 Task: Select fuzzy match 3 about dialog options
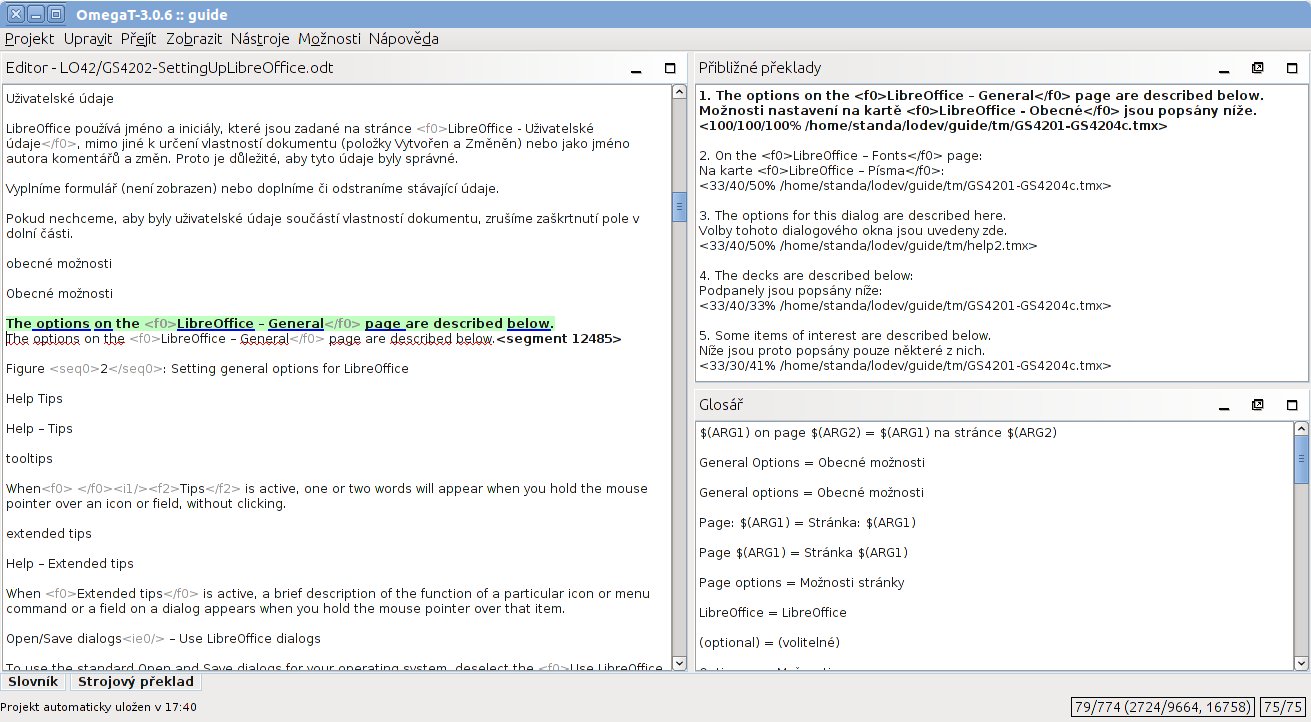pyautogui.click(x=868, y=230)
